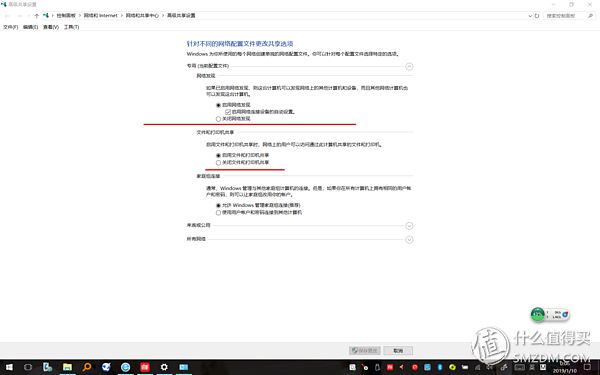Click the green floating memory usage ball
This screenshot has height=375, width=600.
pos(538,315)
